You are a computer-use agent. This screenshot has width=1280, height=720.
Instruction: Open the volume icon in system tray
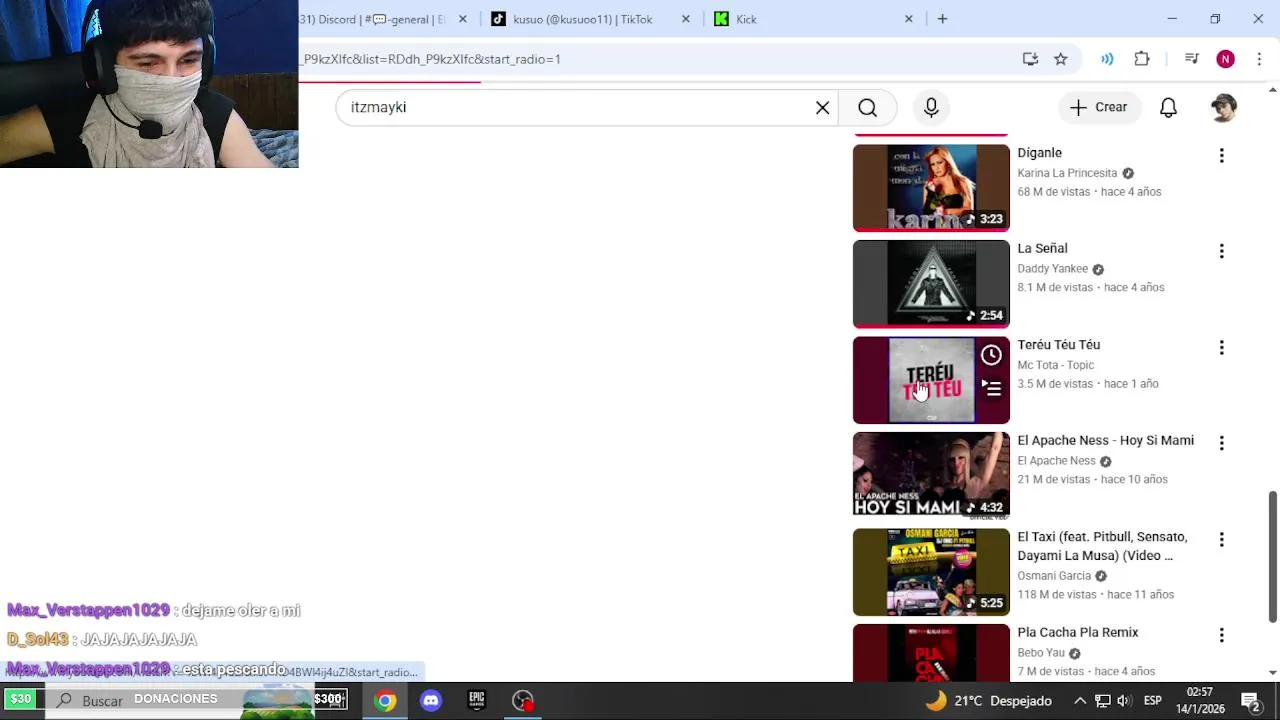coord(1123,701)
